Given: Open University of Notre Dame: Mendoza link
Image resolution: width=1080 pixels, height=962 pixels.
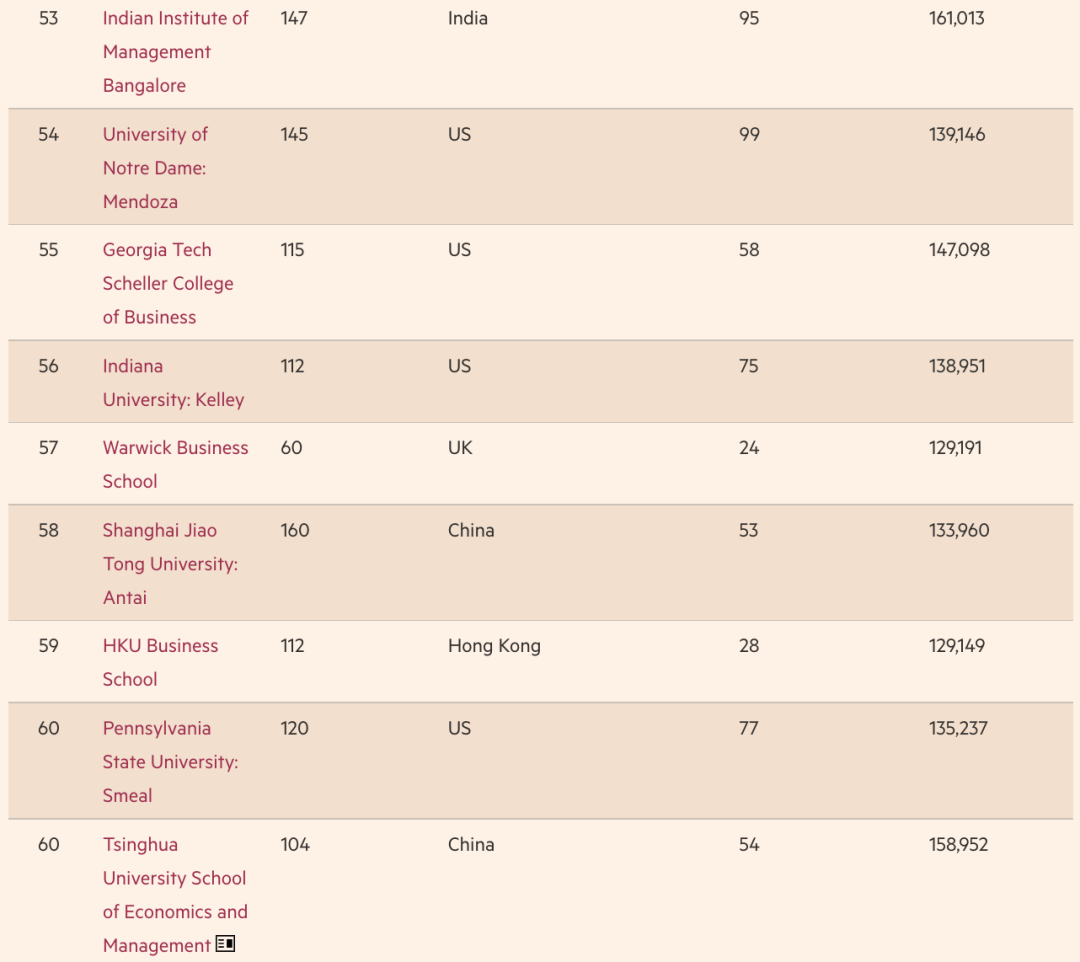Looking at the screenshot, I should pyautogui.click(x=155, y=168).
